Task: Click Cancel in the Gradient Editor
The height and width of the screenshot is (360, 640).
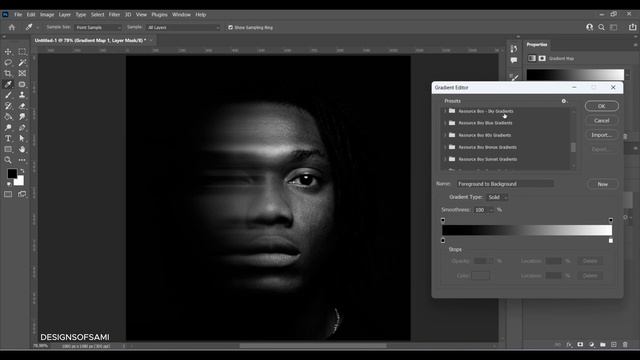Action: click(602, 120)
